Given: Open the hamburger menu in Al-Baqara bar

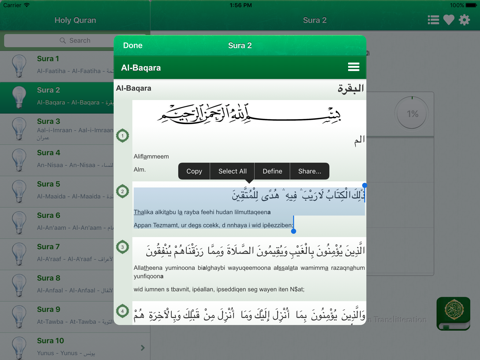Looking at the screenshot, I should point(353,67).
